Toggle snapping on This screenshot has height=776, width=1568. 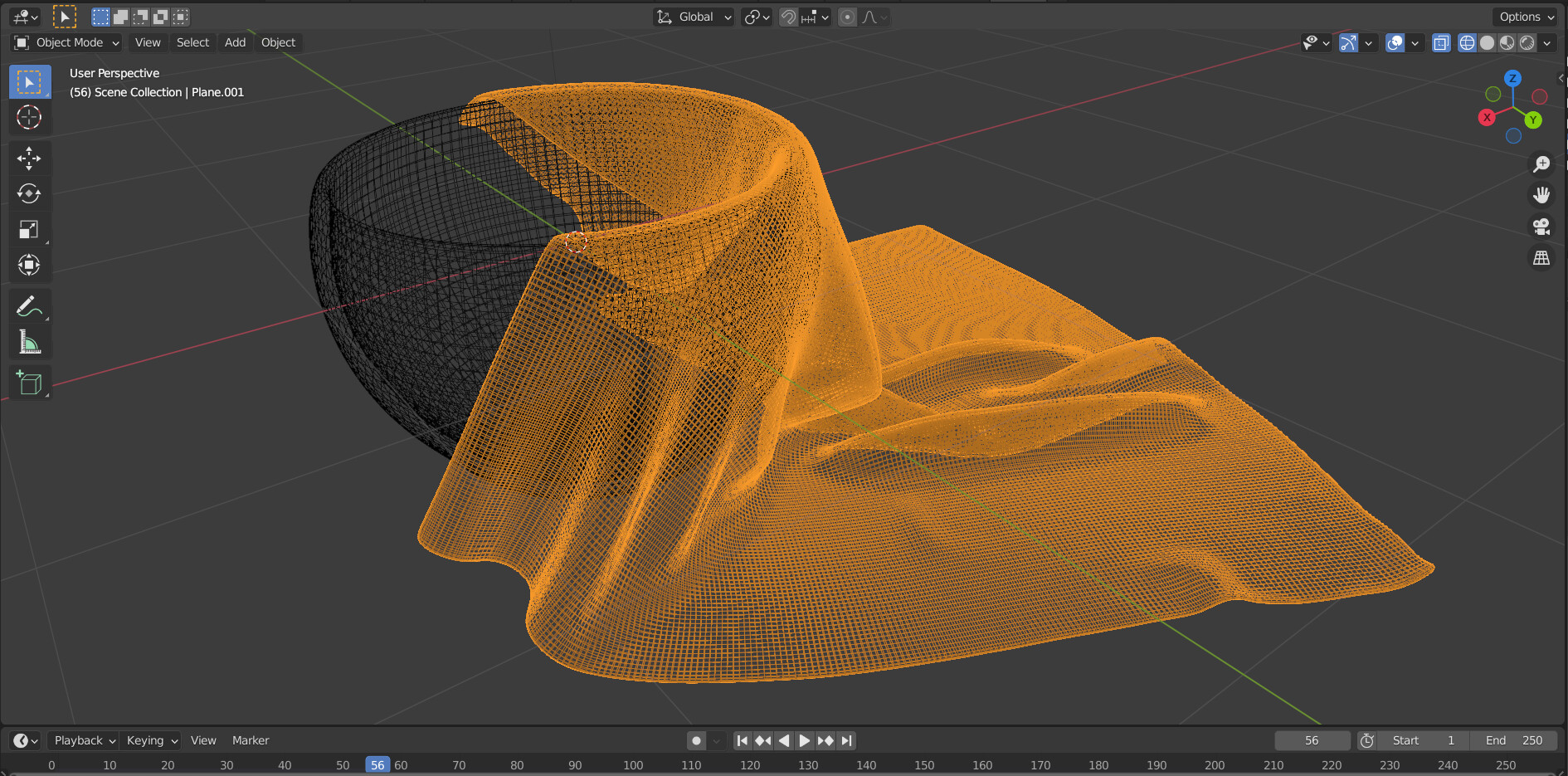[x=787, y=17]
